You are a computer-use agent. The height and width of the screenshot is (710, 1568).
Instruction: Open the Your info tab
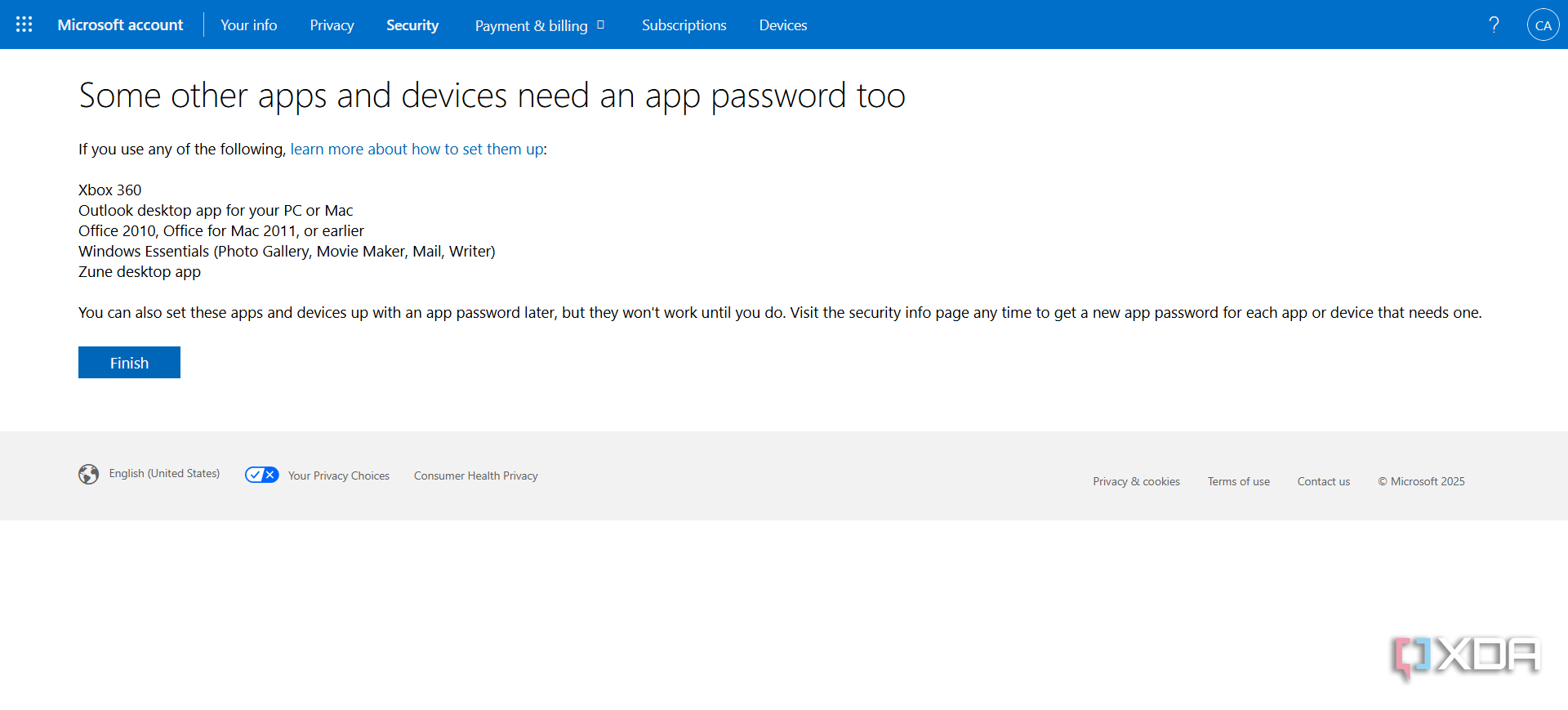pos(248,25)
